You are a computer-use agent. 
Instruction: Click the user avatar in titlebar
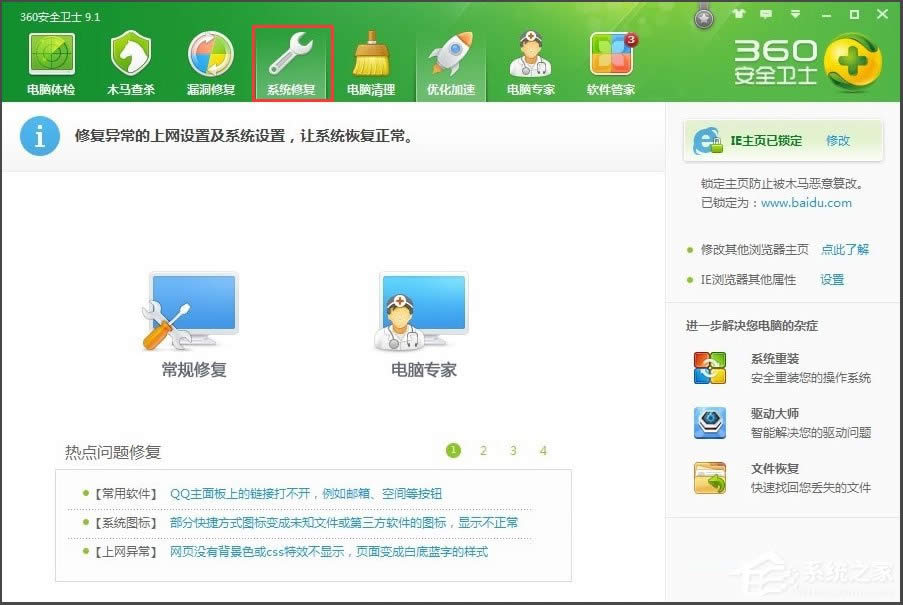[x=703, y=16]
